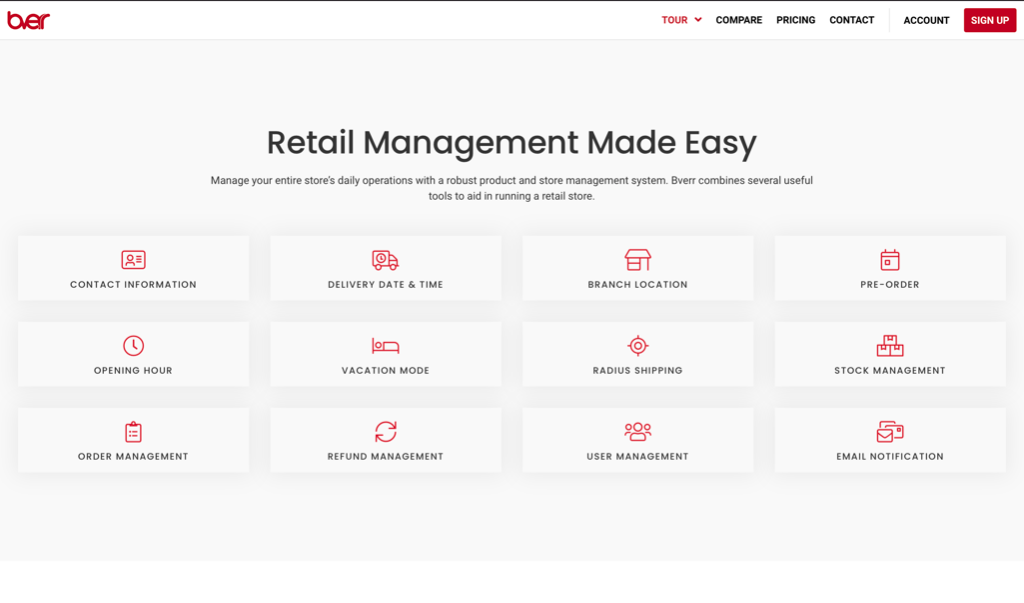The width and height of the screenshot is (1024, 603).
Task: Click the Vacation Mode bed icon
Action: [x=385, y=345]
